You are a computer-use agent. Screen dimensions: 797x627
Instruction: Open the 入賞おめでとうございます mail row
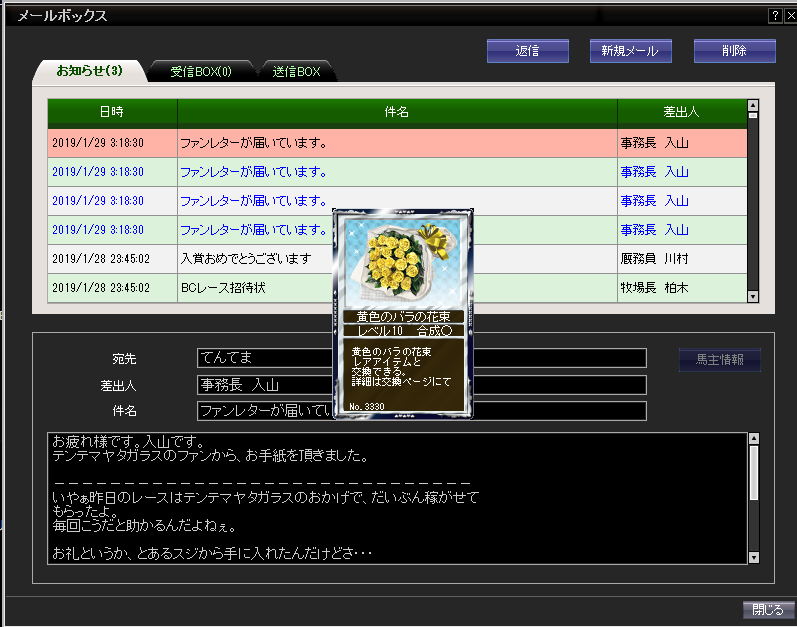pyautogui.click(x=245, y=259)
